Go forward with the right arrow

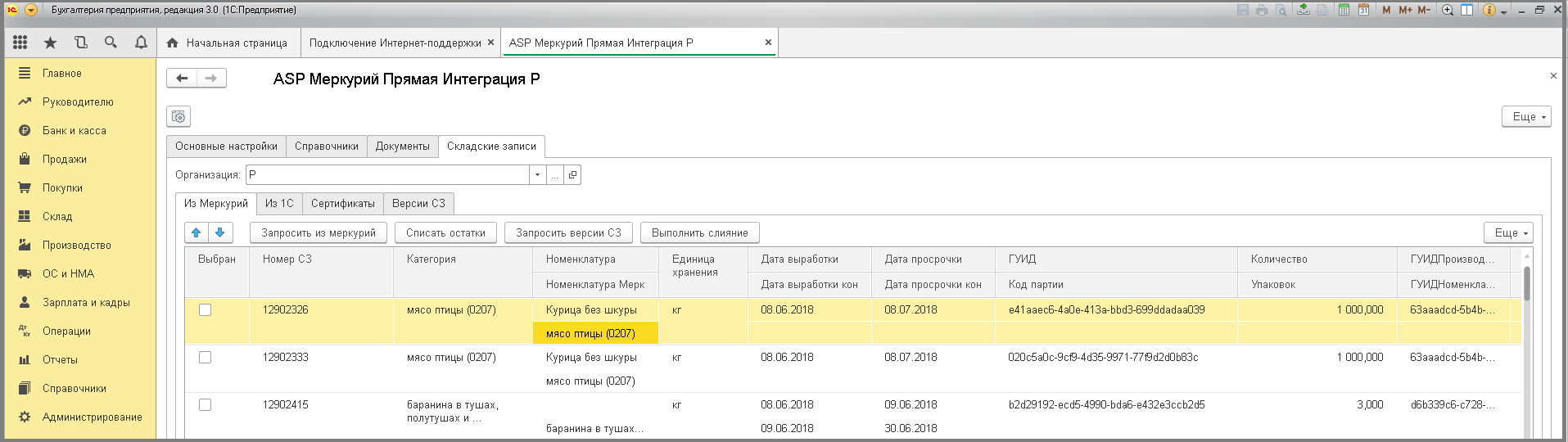pos(211,78)
